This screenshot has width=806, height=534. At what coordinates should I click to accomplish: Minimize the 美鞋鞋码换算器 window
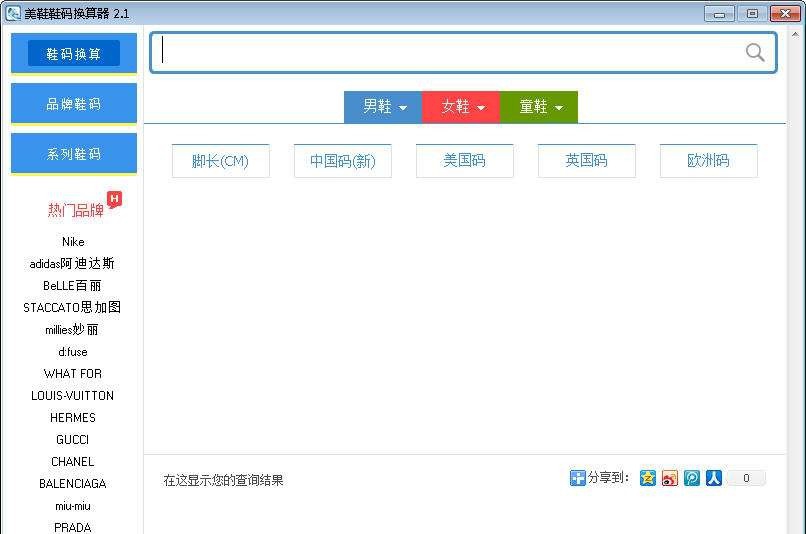pyautogui.click(x=719, y=14)
